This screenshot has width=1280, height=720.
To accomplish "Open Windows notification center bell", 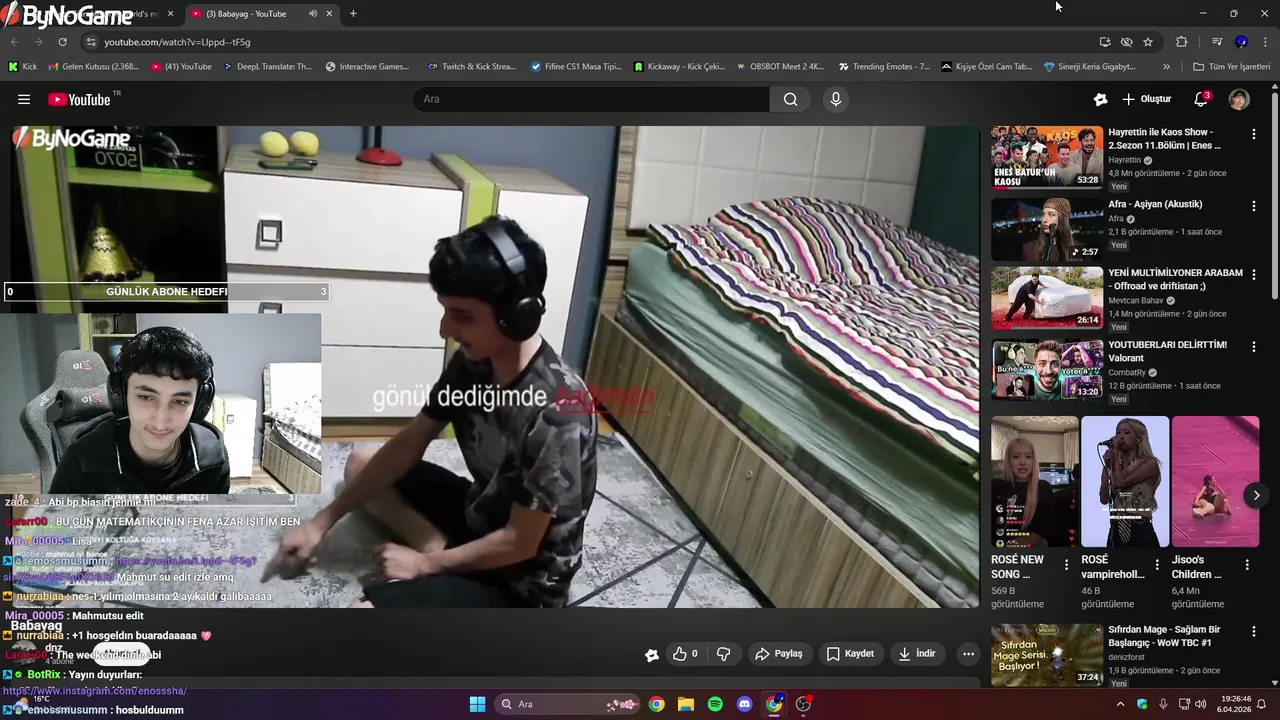I will pos(1261,704).
